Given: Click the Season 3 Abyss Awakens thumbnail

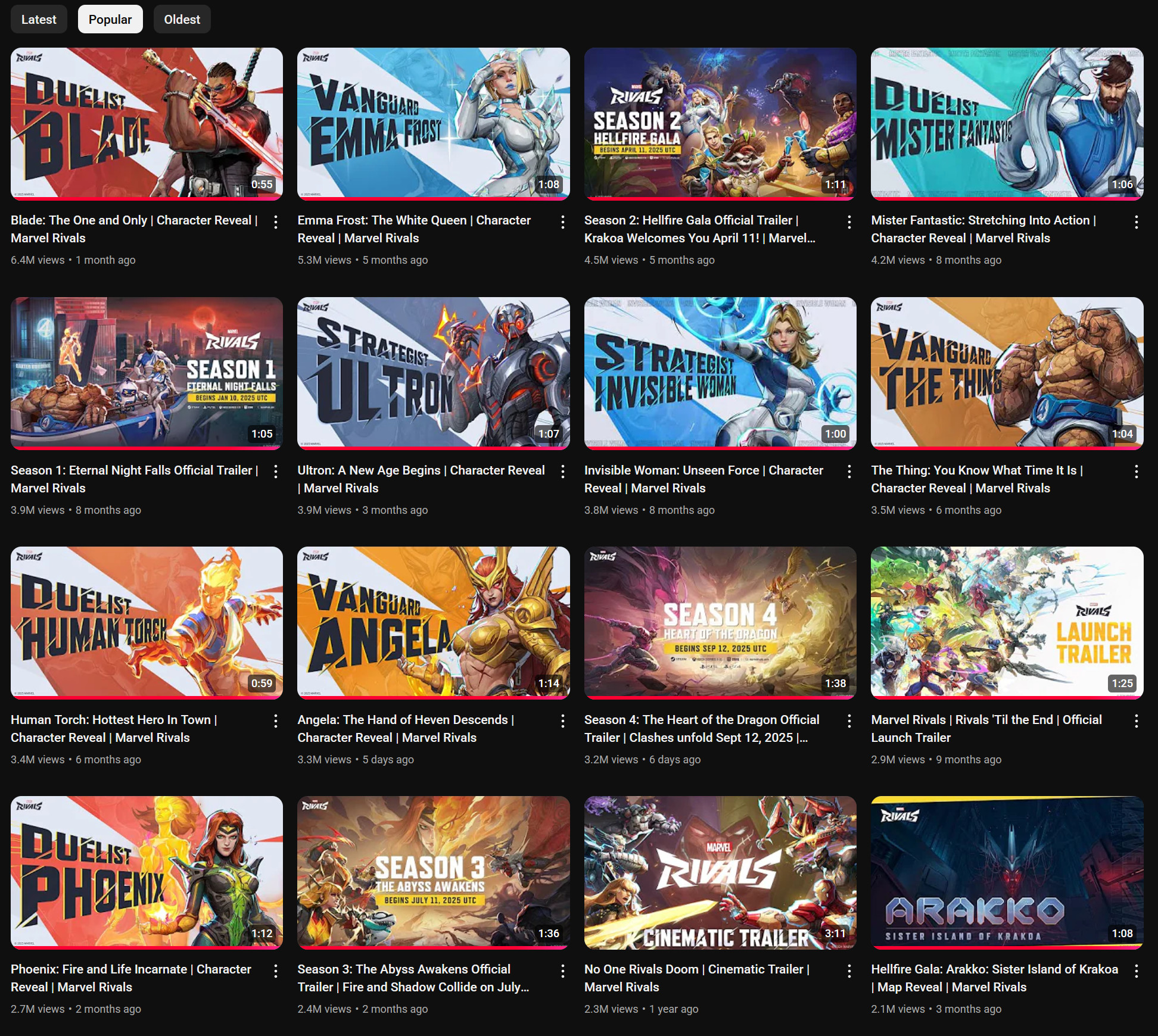Looking at the screenshot, I should pos(433,871).
